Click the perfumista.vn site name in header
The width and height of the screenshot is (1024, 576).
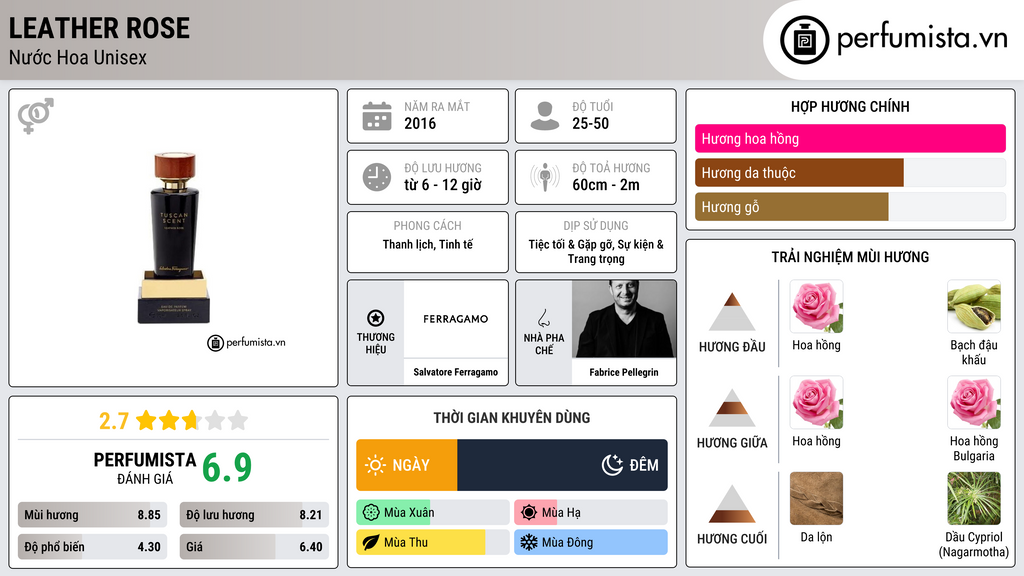coord(922,39)
